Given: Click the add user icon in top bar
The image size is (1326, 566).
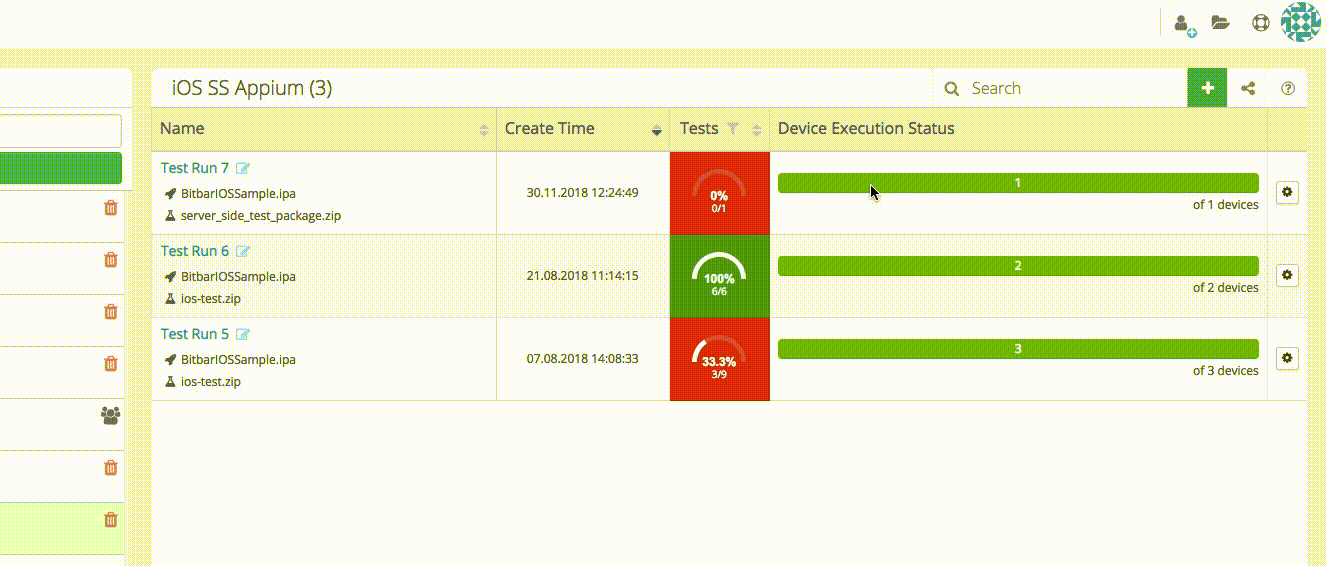Looking at the screenshot, I should coord(1184,23).
